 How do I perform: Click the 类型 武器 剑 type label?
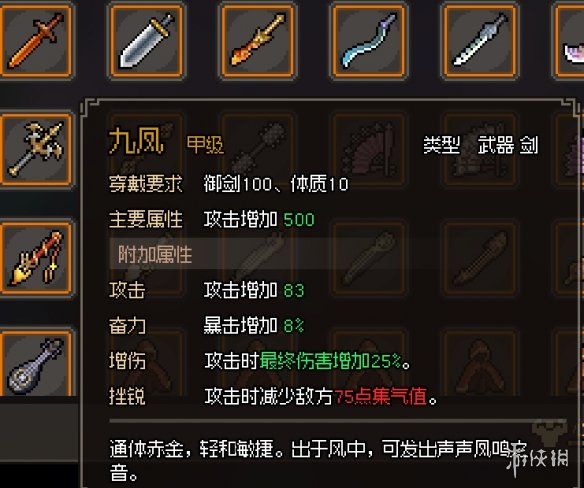coord(481,145)
